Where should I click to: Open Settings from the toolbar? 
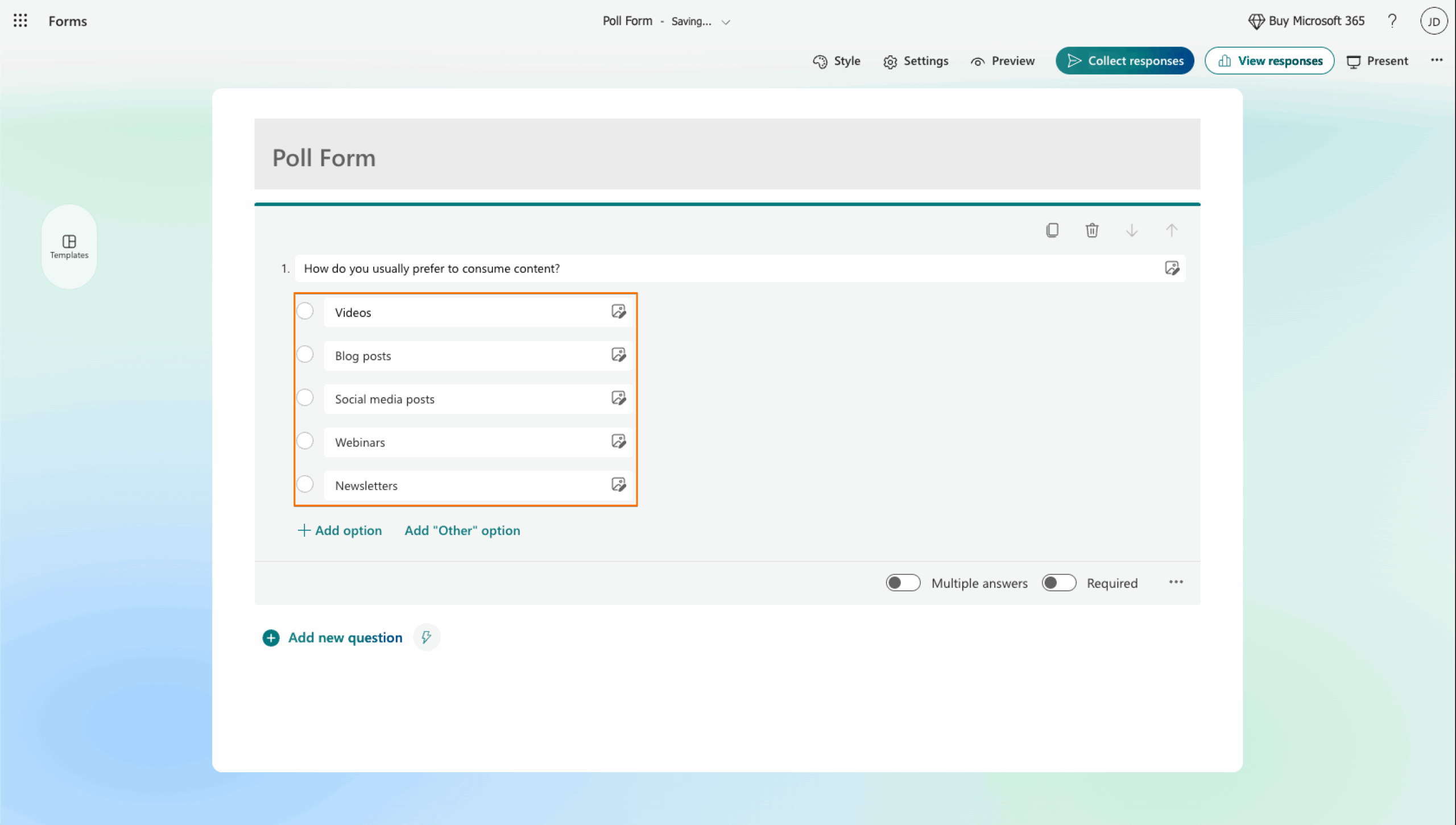pos(916,61)
